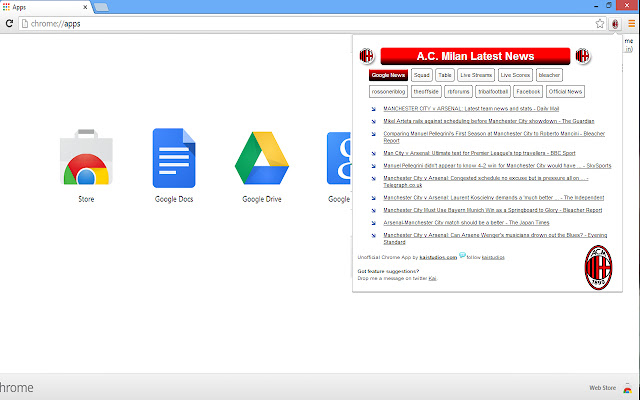
Task: Click the page icon in the address bar
Action: coord(25,24)
